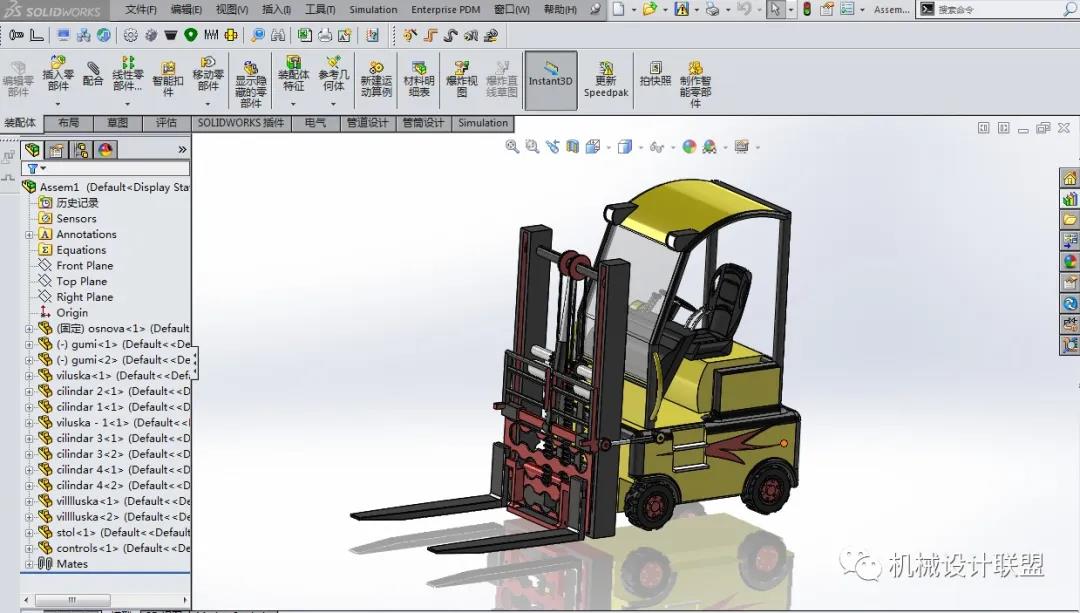1080x613 pixels.
Task: Select the Move Component tool
Action: [207, 74]
